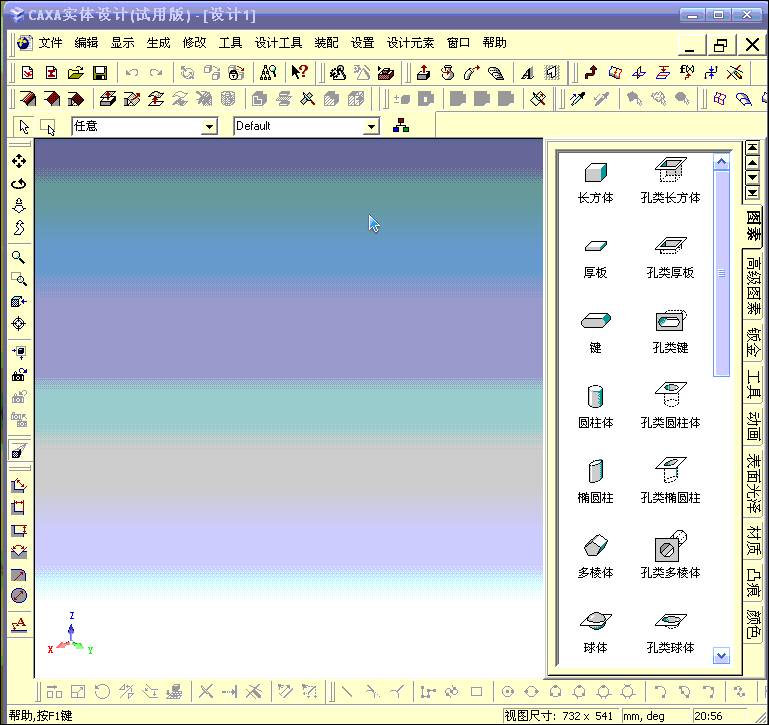The width and height of the screenshot is (769, 725).
Task: Click the extrude feature icon in second toolbar
Action: click(x=107, y=99)
